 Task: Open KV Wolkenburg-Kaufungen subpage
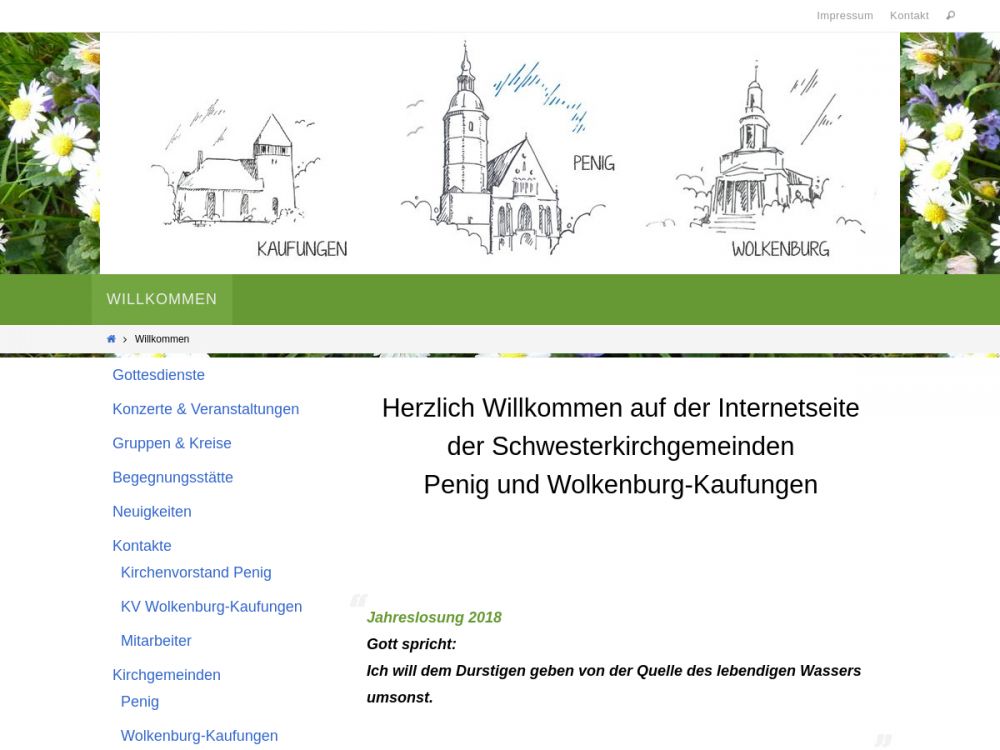(211, 606)
